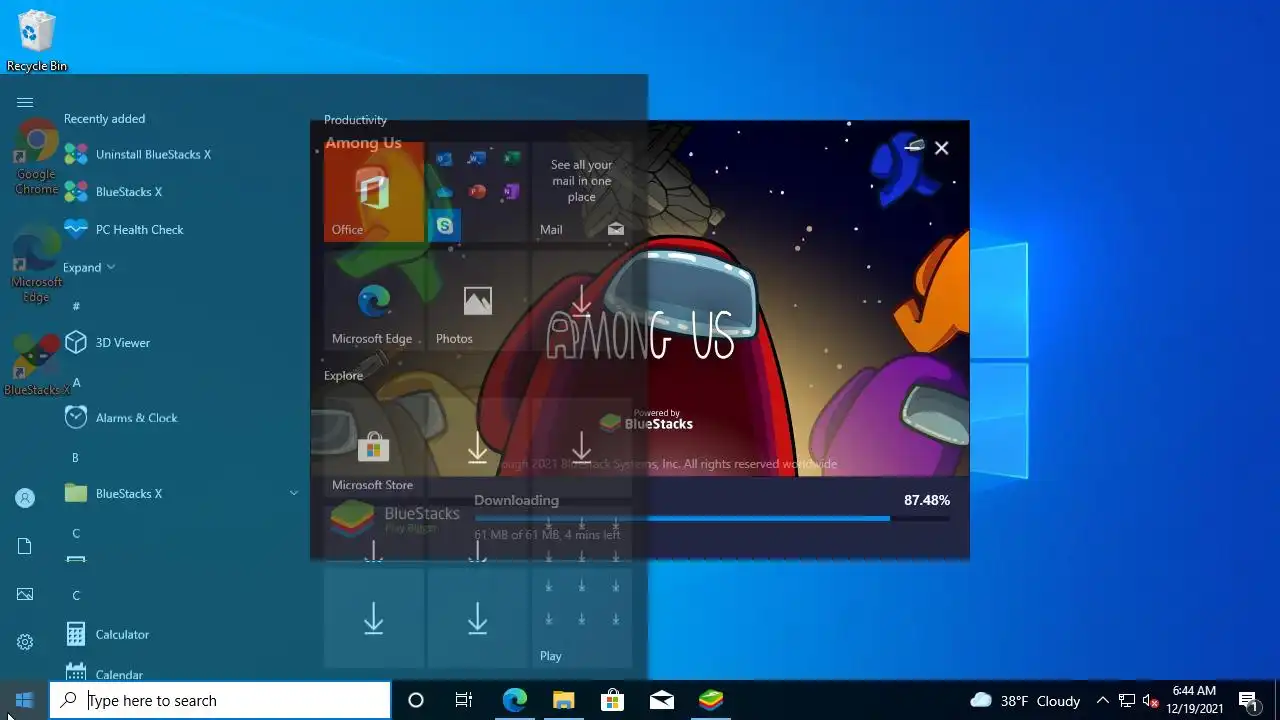
Task: Click the Skype icon in tile group
Action: click(444, 225)
